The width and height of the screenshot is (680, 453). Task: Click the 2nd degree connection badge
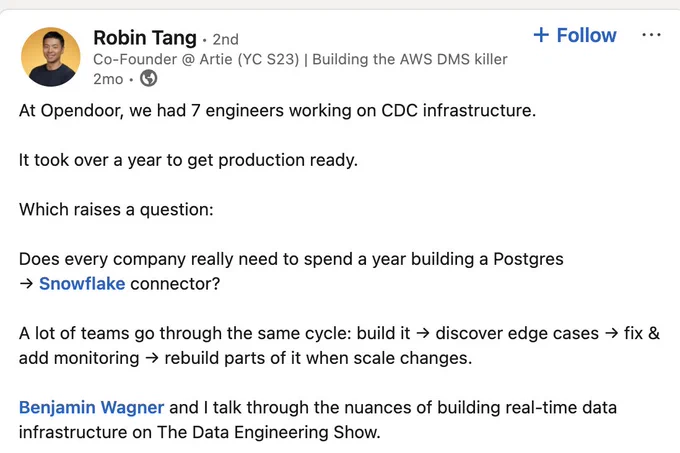point(226,39)
